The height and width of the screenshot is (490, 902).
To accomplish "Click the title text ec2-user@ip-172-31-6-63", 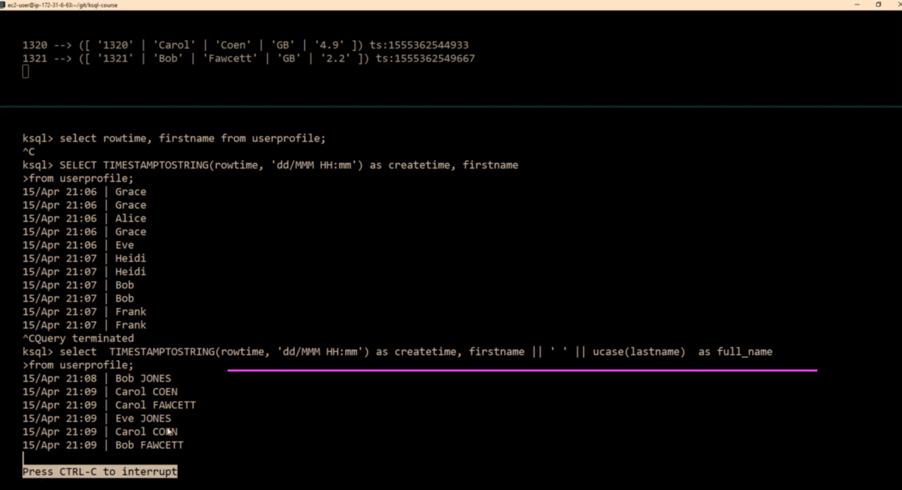I will click(x=62, y=5).
